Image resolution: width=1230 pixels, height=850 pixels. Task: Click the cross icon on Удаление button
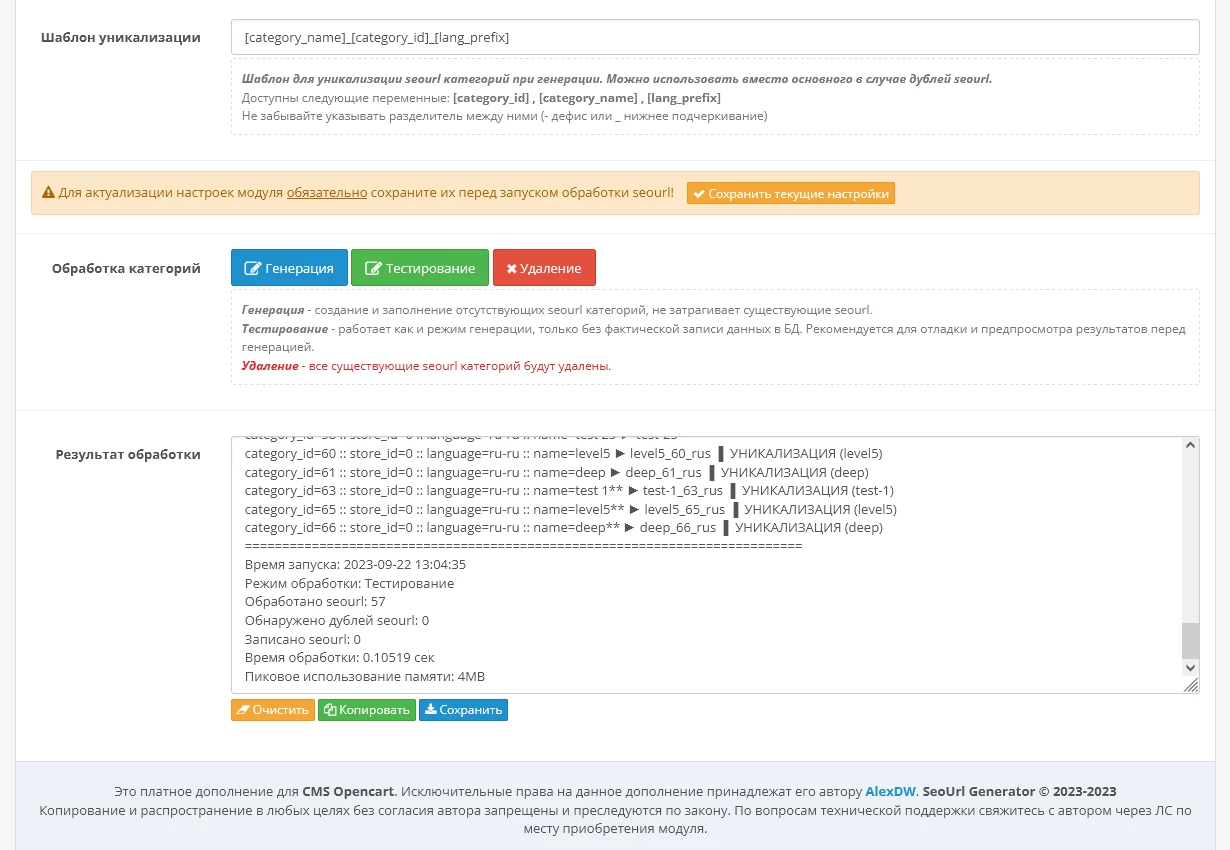click(x=511, y=268)
